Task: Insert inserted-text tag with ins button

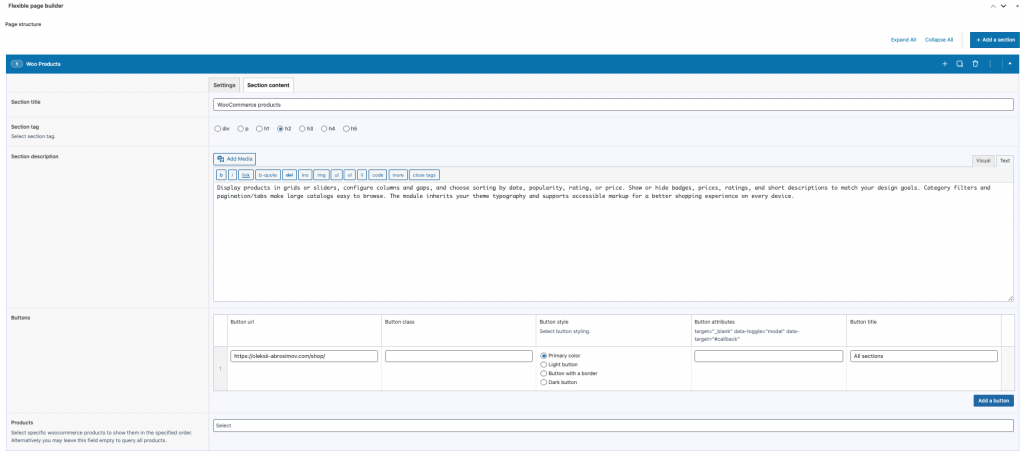Action: click(x=305, y=175)
